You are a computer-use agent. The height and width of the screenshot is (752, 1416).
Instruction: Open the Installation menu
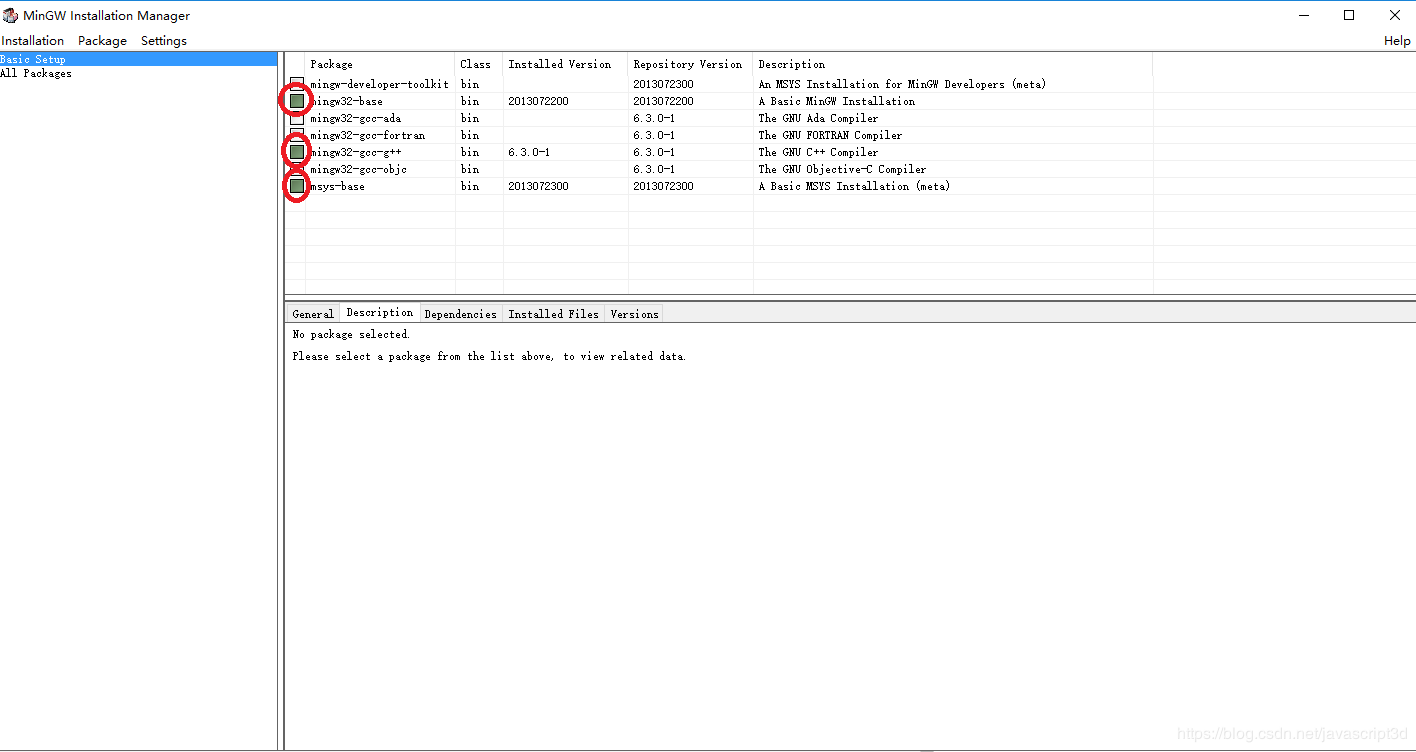(33, 41)
